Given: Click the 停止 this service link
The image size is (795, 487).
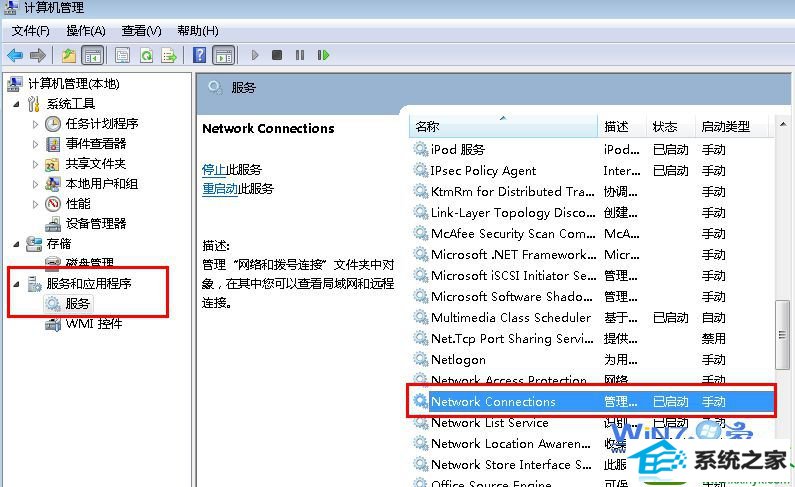Looking at the screenshot, I should (213, 169).
